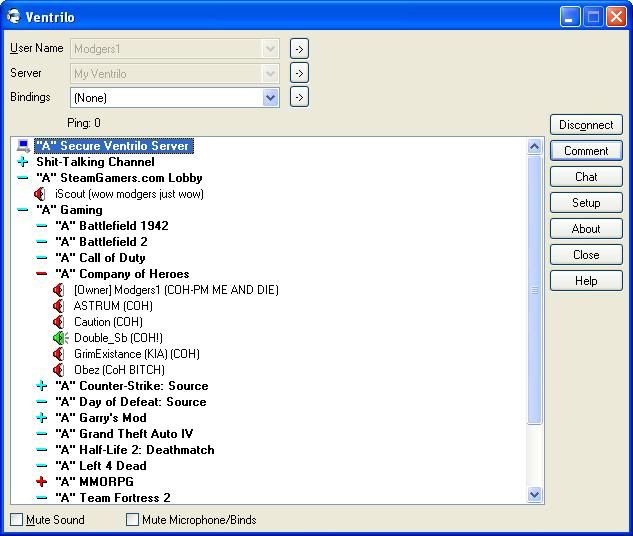Click the channel list vertical scrollbar thumb
Viewport: 633px width, 536px height.
click(x=534, y=290)
